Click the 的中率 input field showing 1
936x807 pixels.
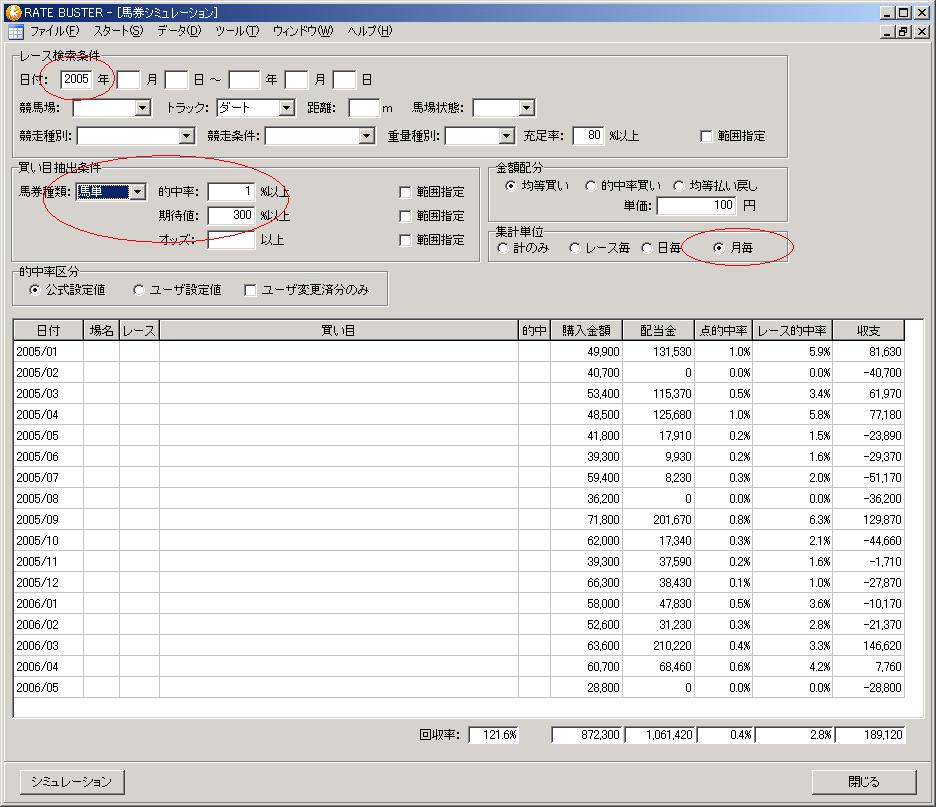231,192
